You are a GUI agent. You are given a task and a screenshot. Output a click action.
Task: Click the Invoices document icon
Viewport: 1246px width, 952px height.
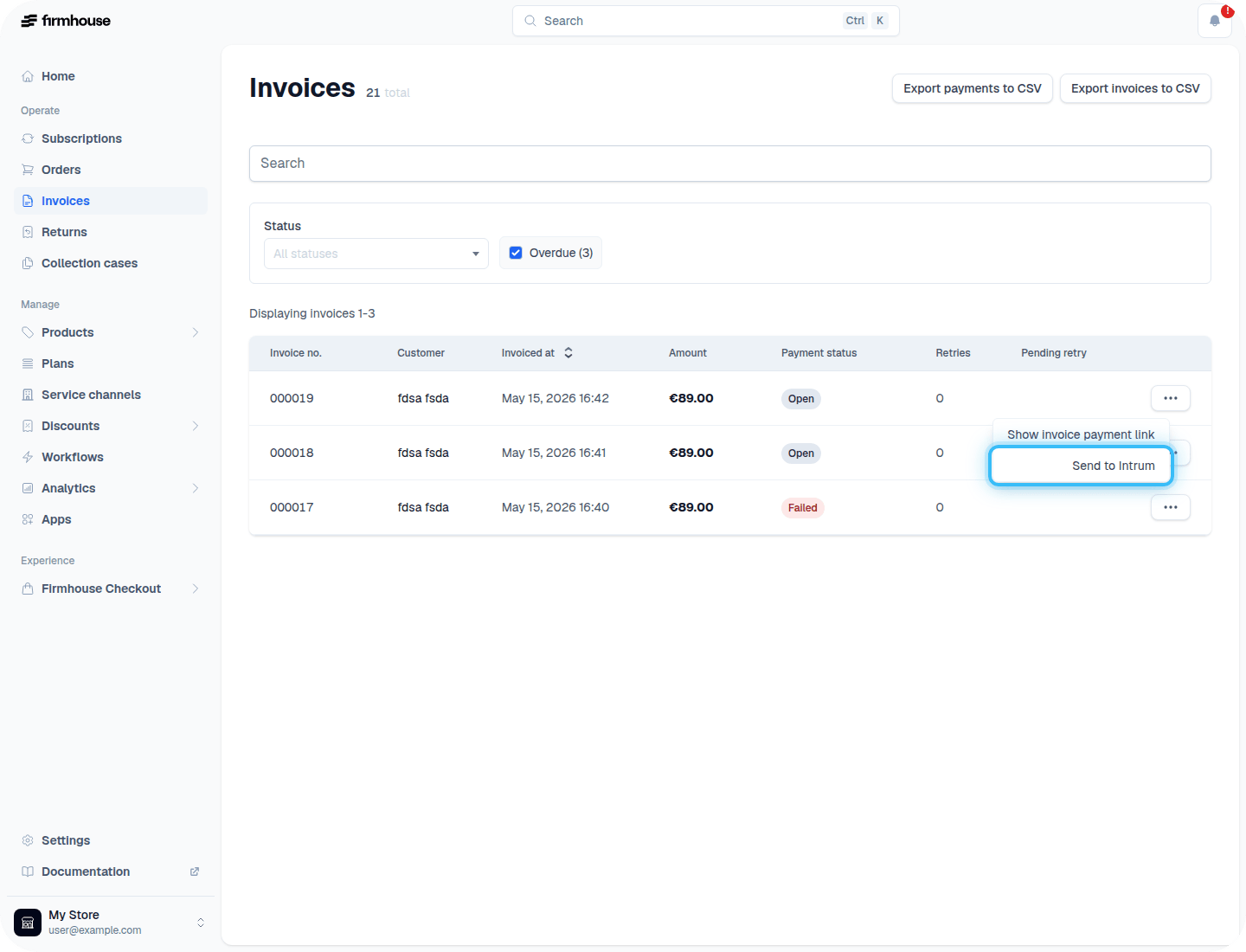pos(28,201)
